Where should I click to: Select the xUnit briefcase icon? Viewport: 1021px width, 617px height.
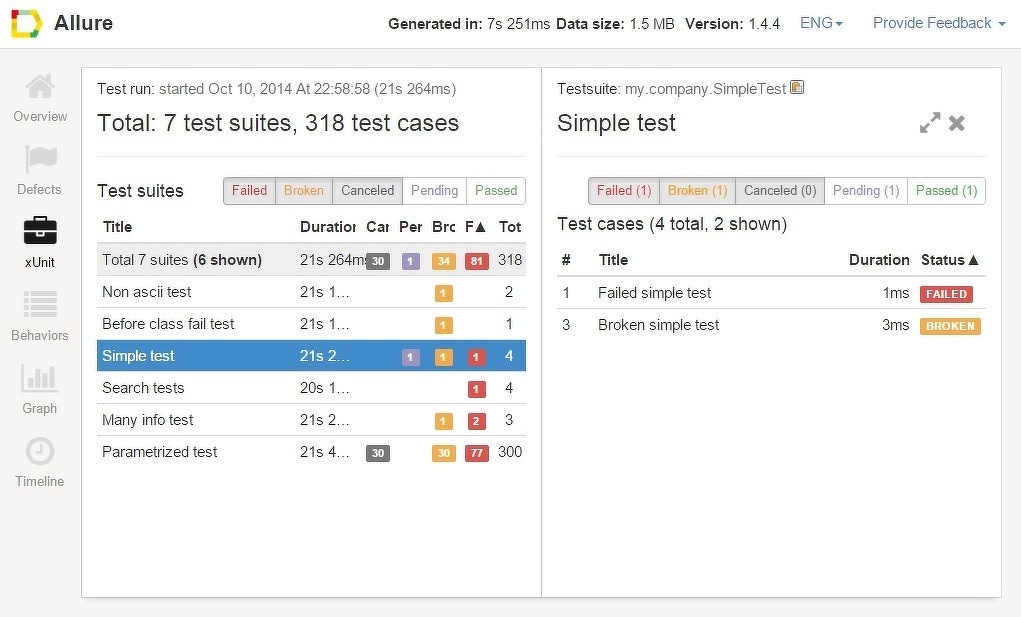(40, 233)
